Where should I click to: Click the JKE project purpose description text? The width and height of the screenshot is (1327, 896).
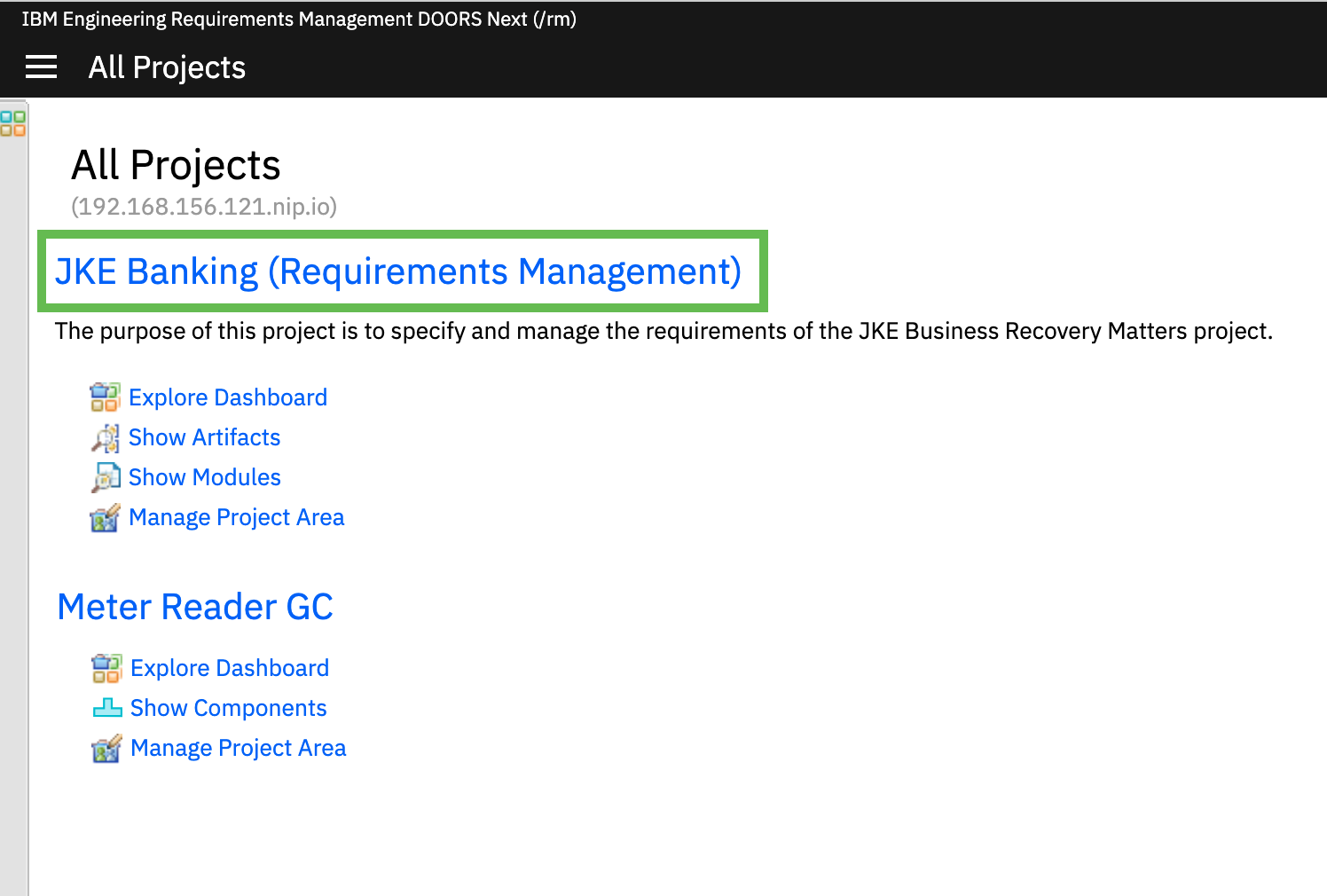point(663,332)
